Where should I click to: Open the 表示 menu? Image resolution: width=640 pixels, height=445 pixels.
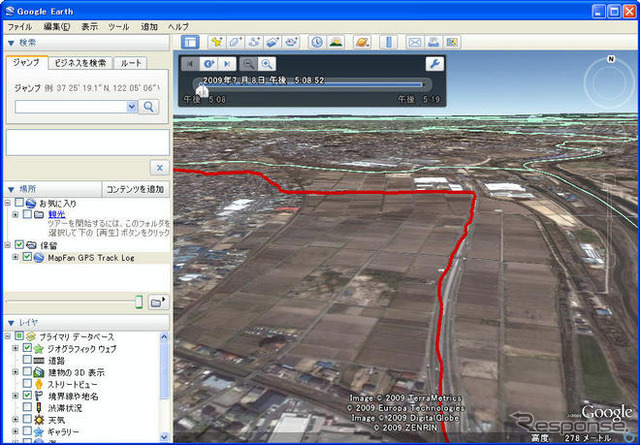[89, 27]
